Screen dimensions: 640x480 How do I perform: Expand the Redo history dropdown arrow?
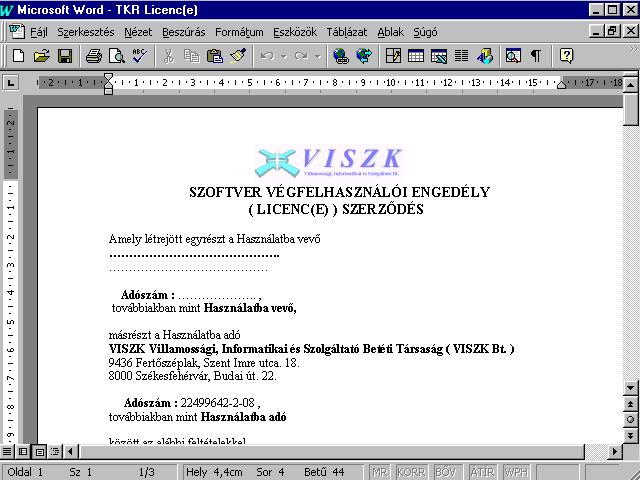[x=318, y=56]
